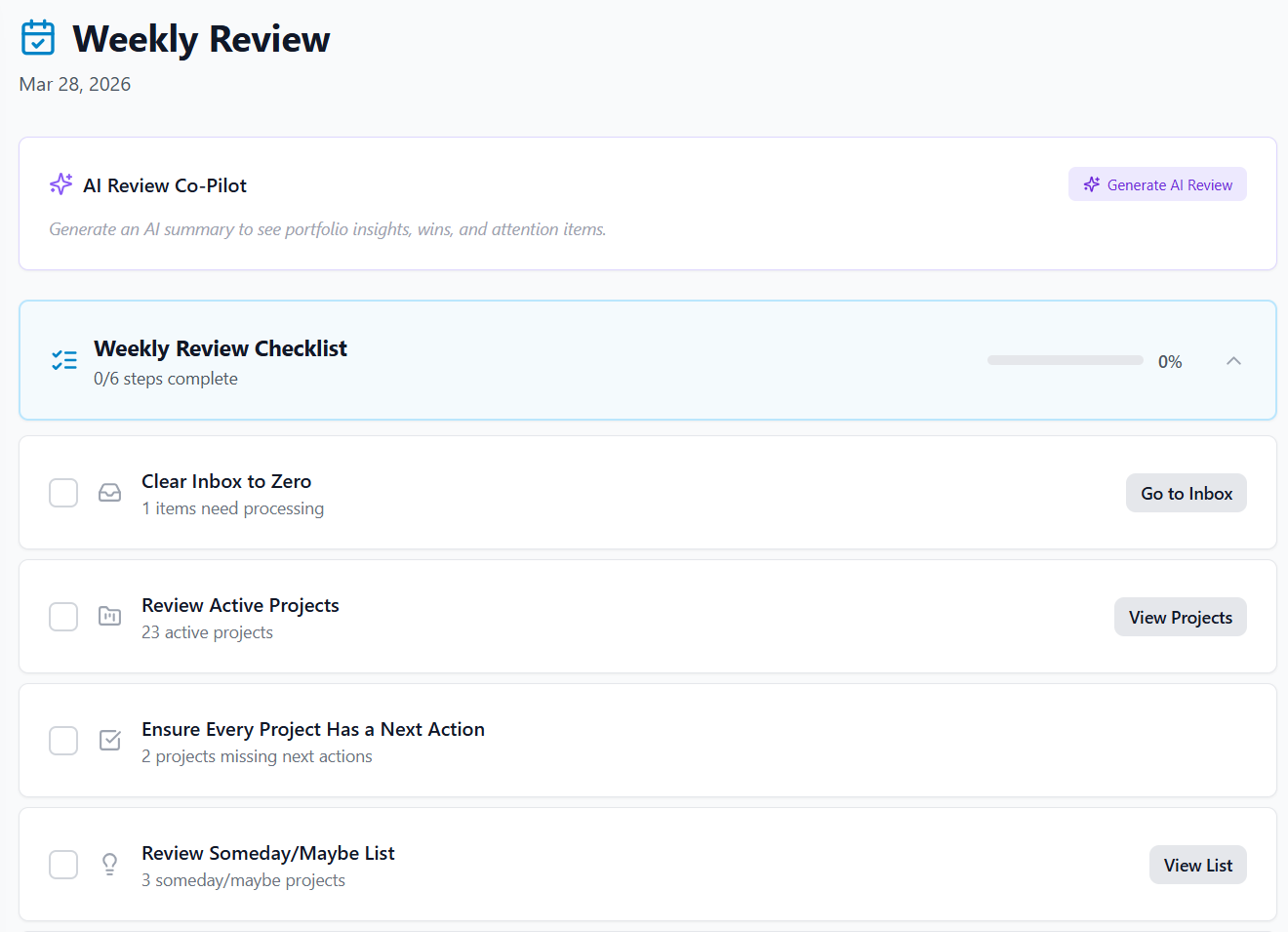Tick the Review Someday/Maybe List checkbox

[62, 864]
